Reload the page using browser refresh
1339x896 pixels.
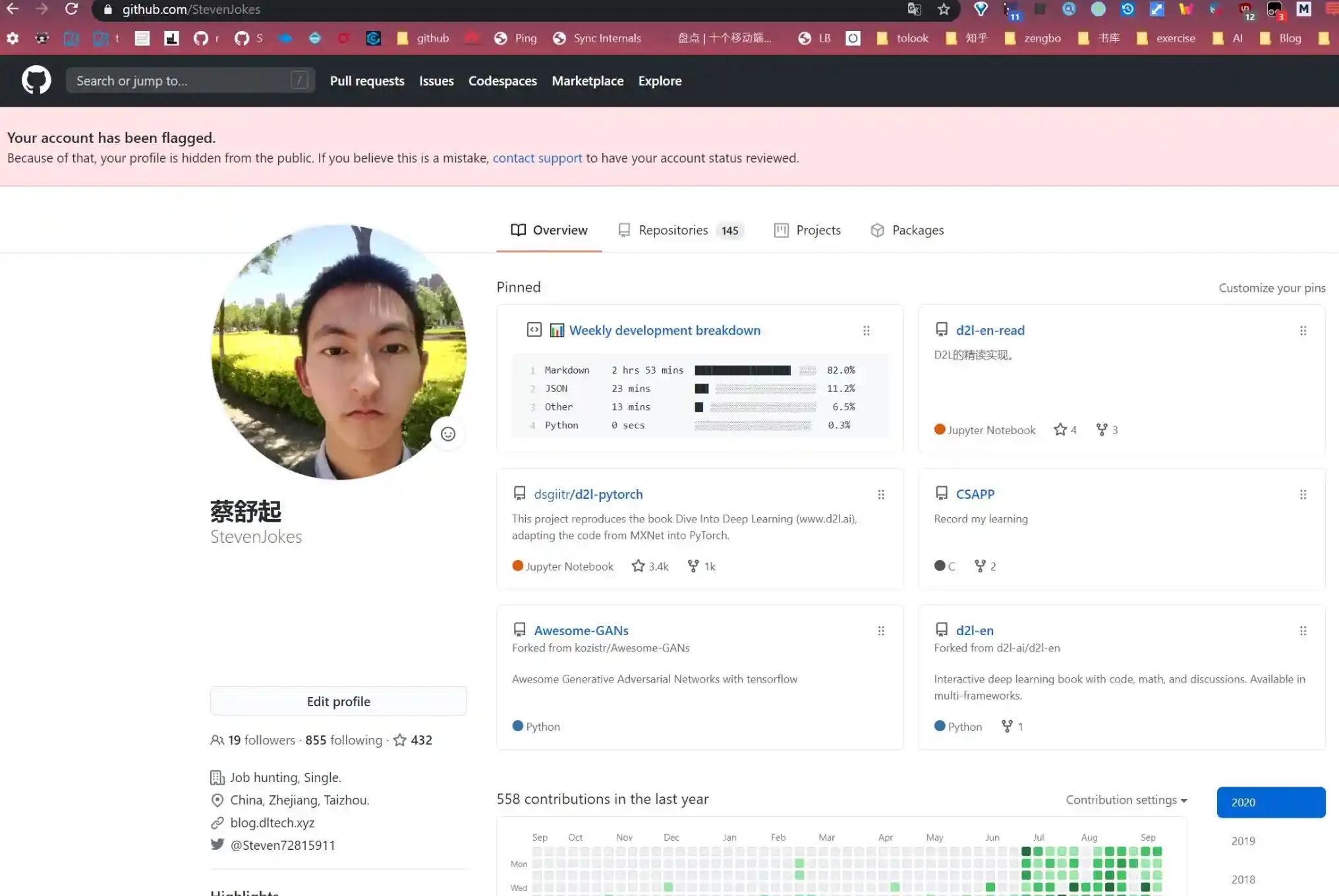point(71,9)
